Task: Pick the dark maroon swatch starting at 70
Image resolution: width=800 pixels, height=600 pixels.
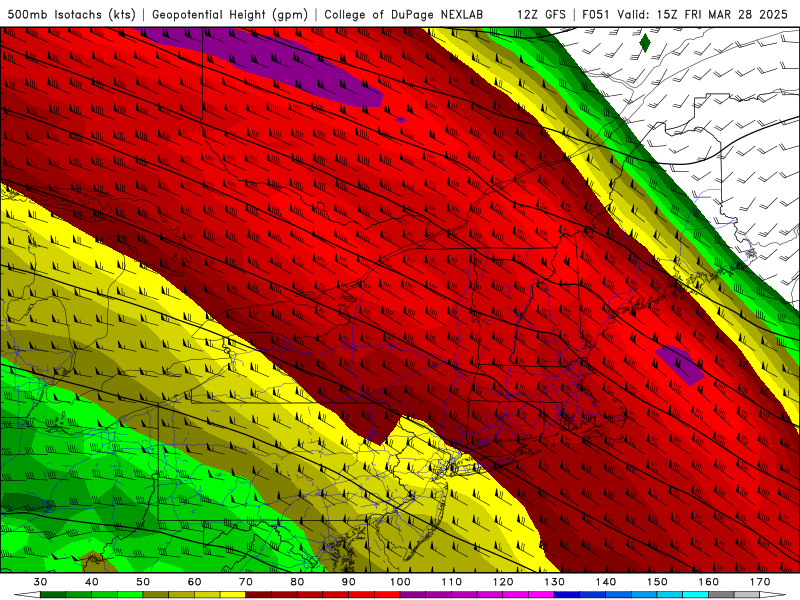Action: (x=259, y=595)
